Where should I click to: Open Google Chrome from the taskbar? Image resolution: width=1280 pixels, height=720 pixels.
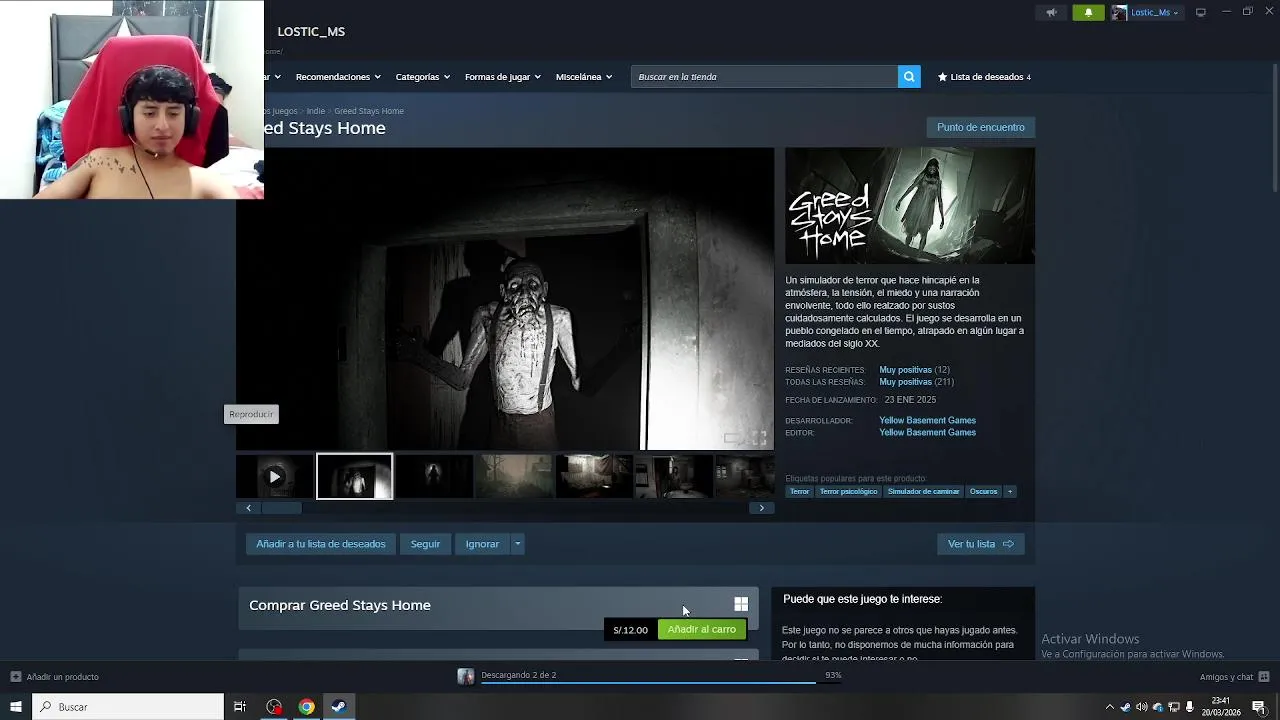[306, 707]
